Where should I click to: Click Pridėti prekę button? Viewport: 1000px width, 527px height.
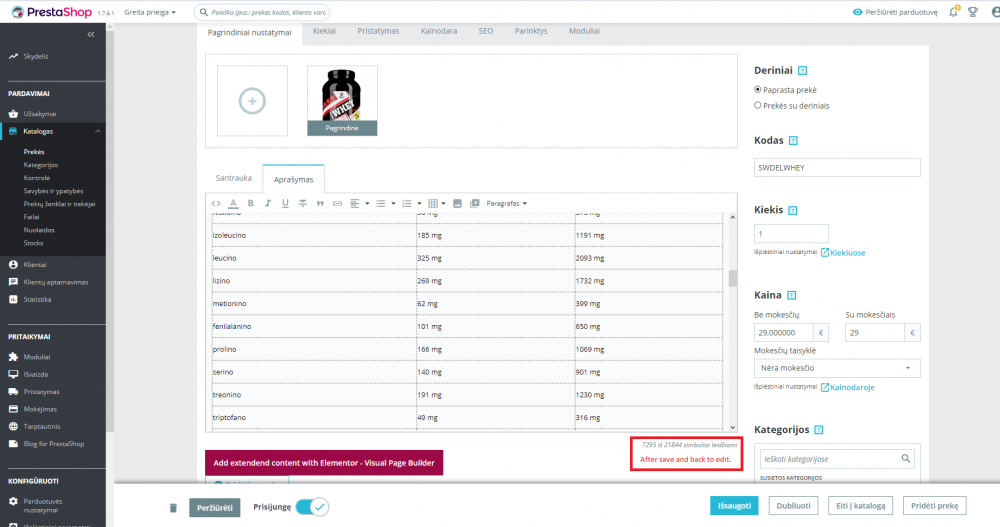coord(934,506)
